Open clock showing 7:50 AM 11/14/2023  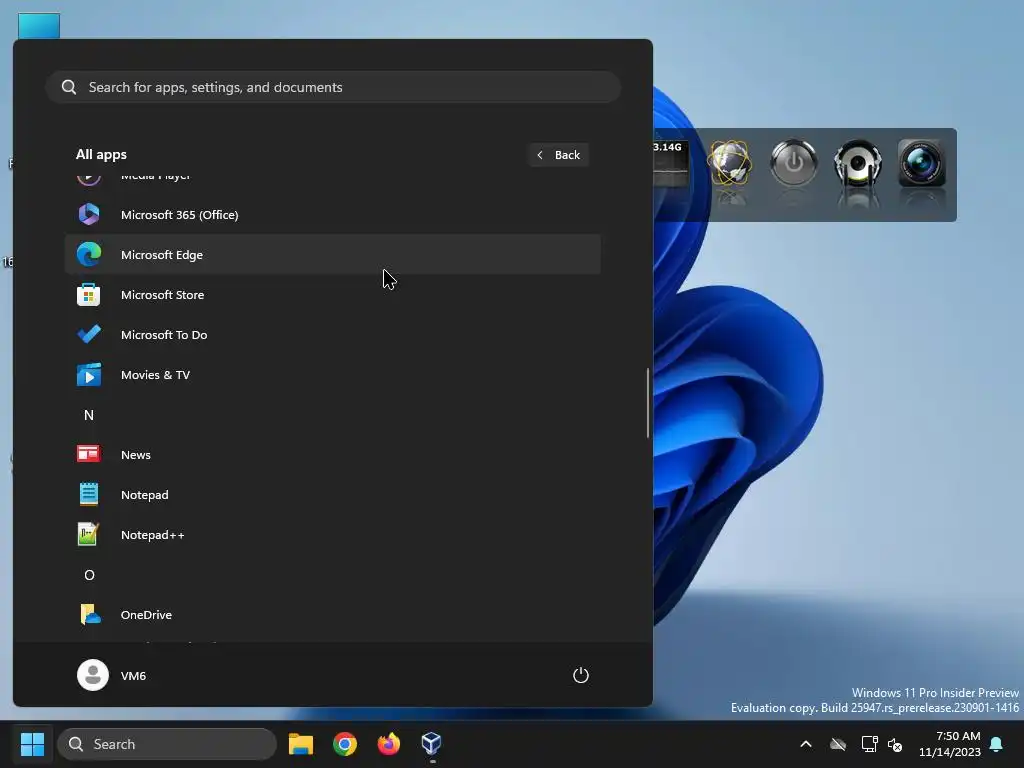click(x=950, y=744)
